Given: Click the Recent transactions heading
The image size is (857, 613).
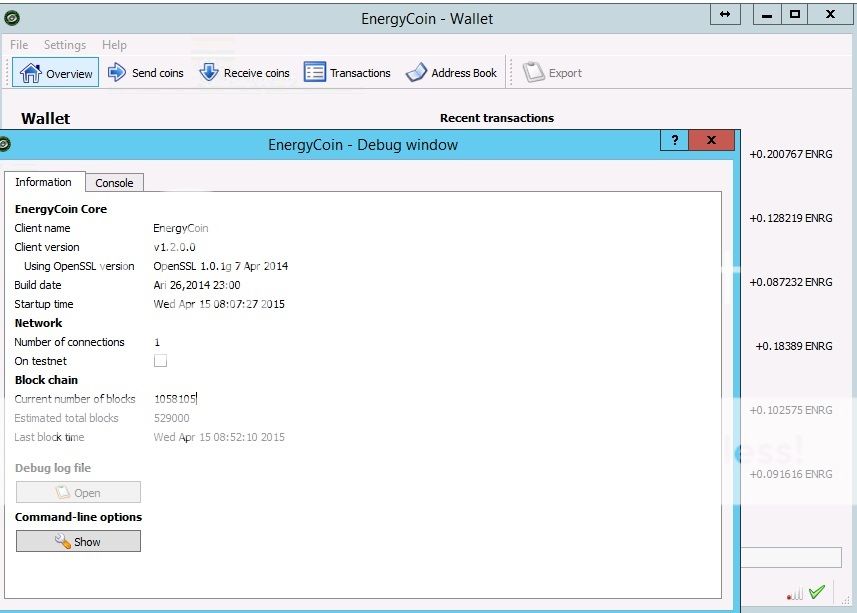Looking at the screenshot, I should click(x=497, y=118).
